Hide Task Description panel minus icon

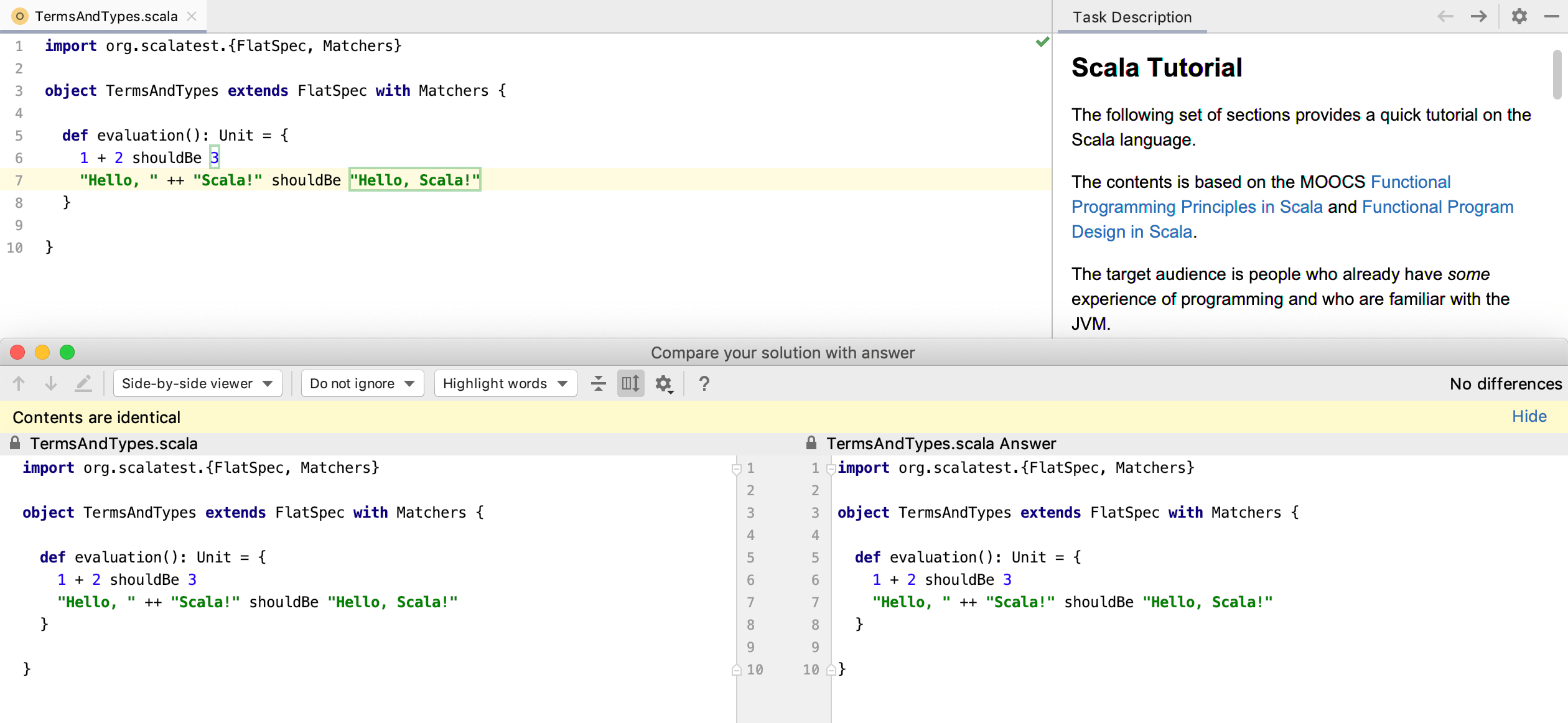[x=1551, y=16]
